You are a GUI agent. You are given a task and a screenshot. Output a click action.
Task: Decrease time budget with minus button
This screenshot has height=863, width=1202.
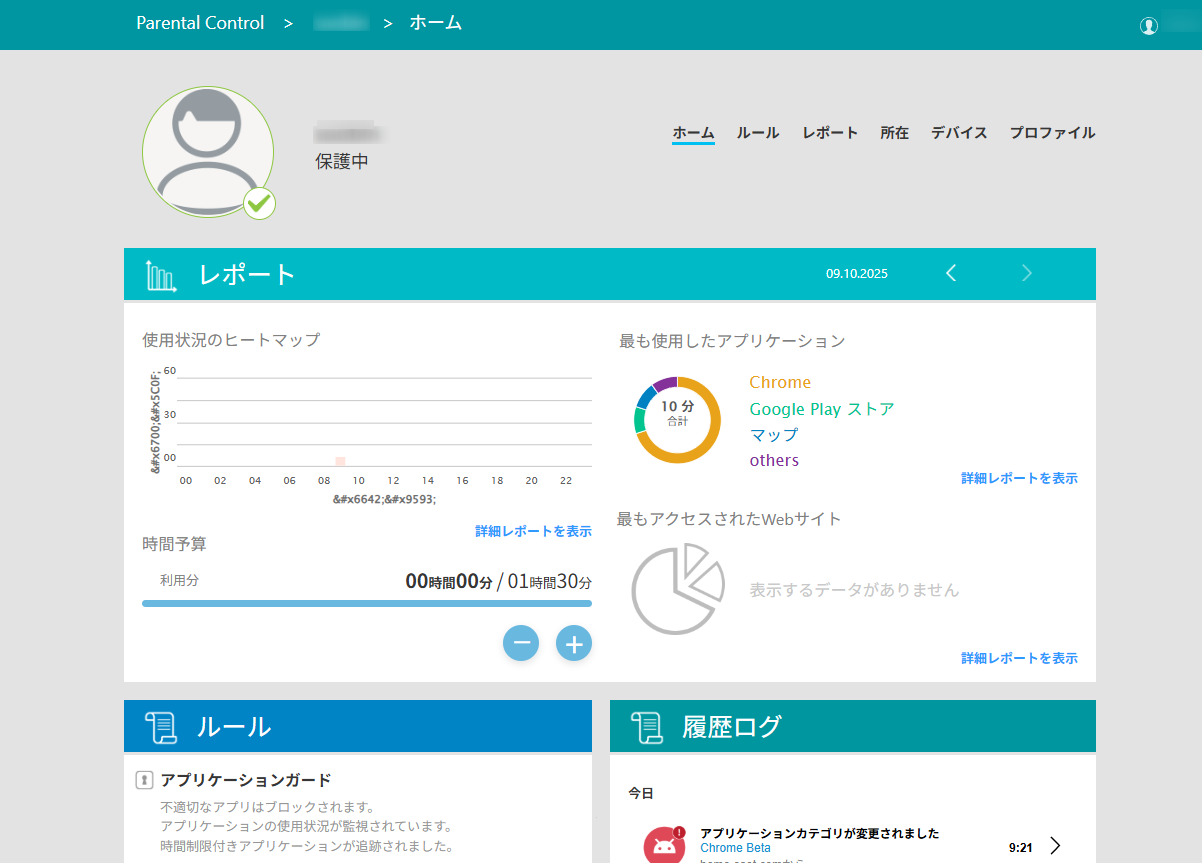click(521, 644)
